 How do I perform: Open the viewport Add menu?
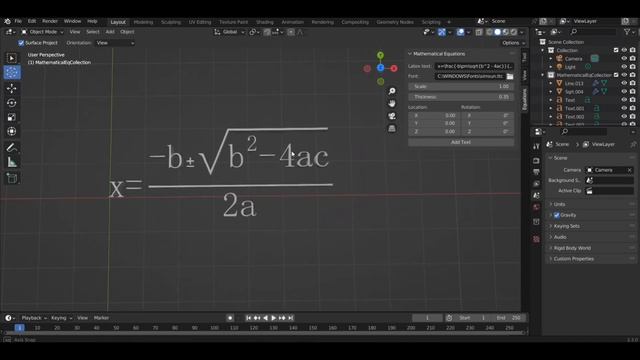[x=110, y=32]
